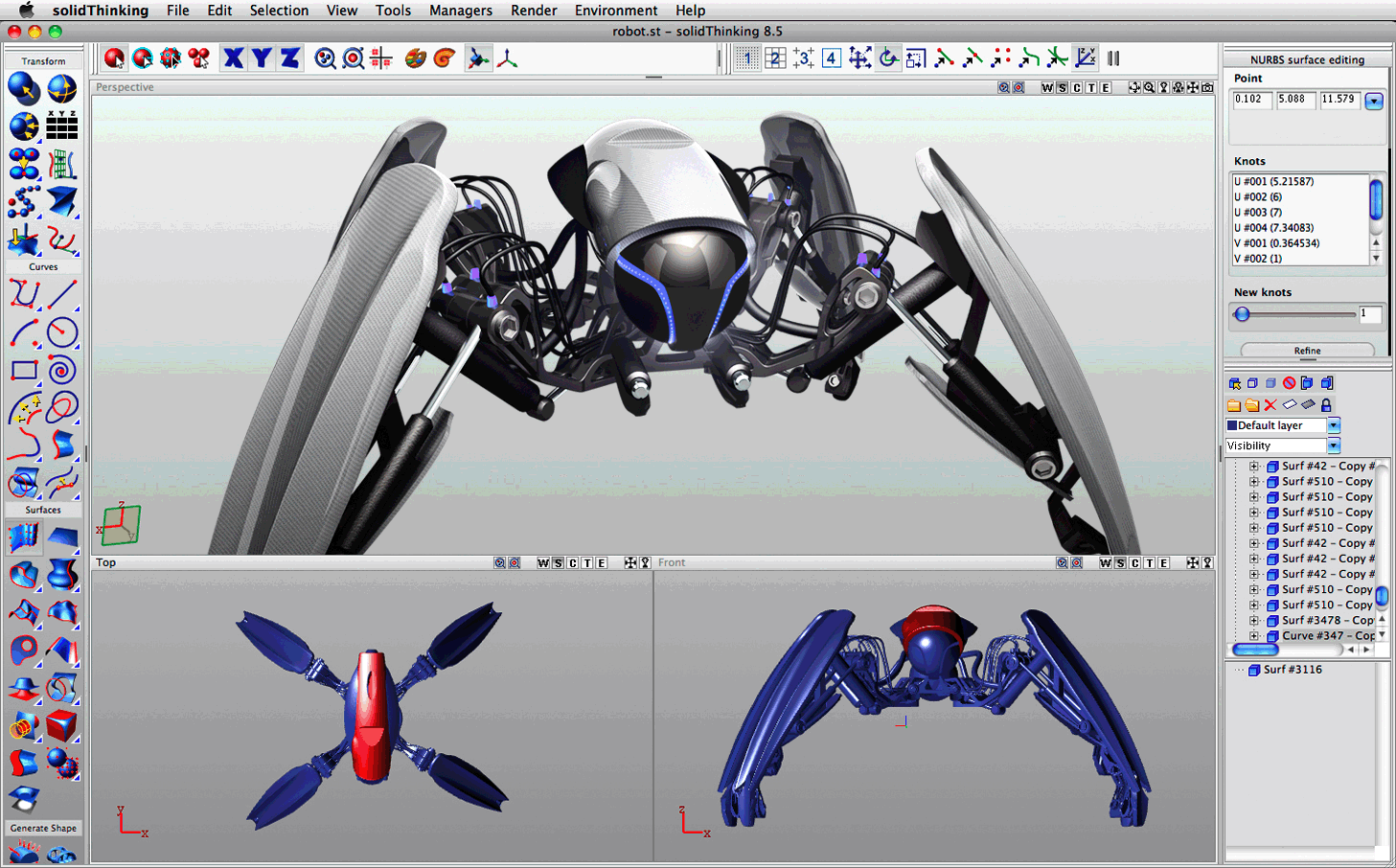The image size is (1396, 868).
Task: Click the green rotate-view arrow icon
Action: (888, 58)
